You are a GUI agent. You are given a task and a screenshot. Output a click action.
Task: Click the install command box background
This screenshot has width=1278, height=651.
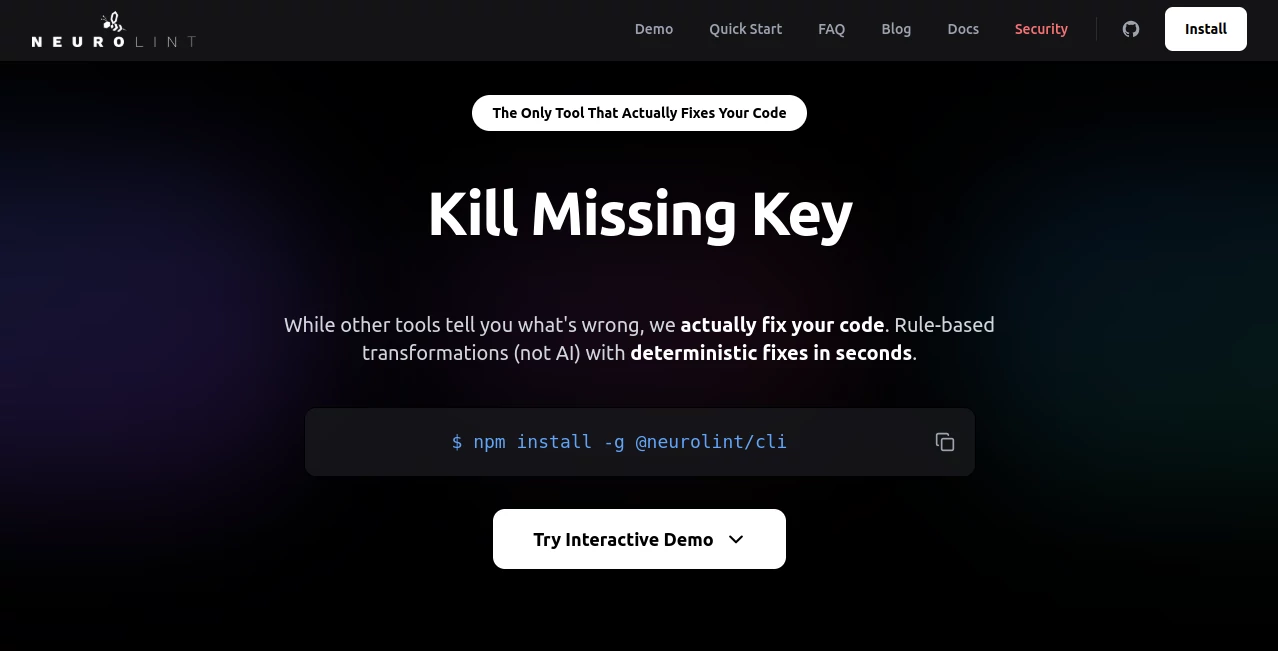pyautogui.click(x=639, y=441)
